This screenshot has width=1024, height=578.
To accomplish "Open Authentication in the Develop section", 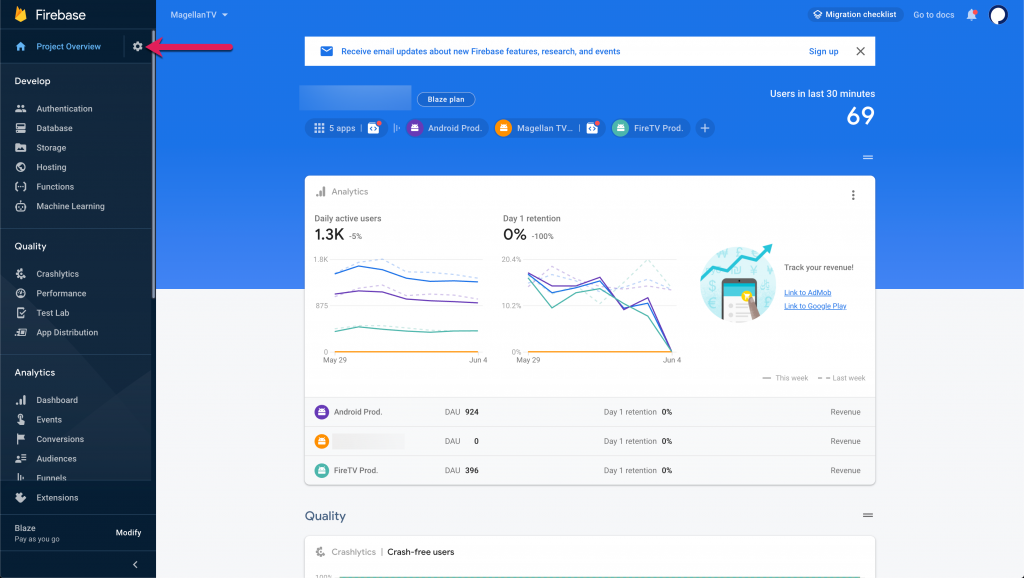I will pyautogui.click(x=64, y=108).
